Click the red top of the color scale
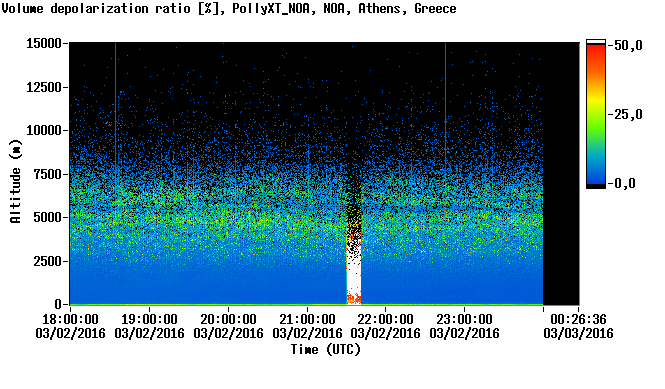Screen dimensions: 665x389 pyautogui.click(x=596, y=50)
